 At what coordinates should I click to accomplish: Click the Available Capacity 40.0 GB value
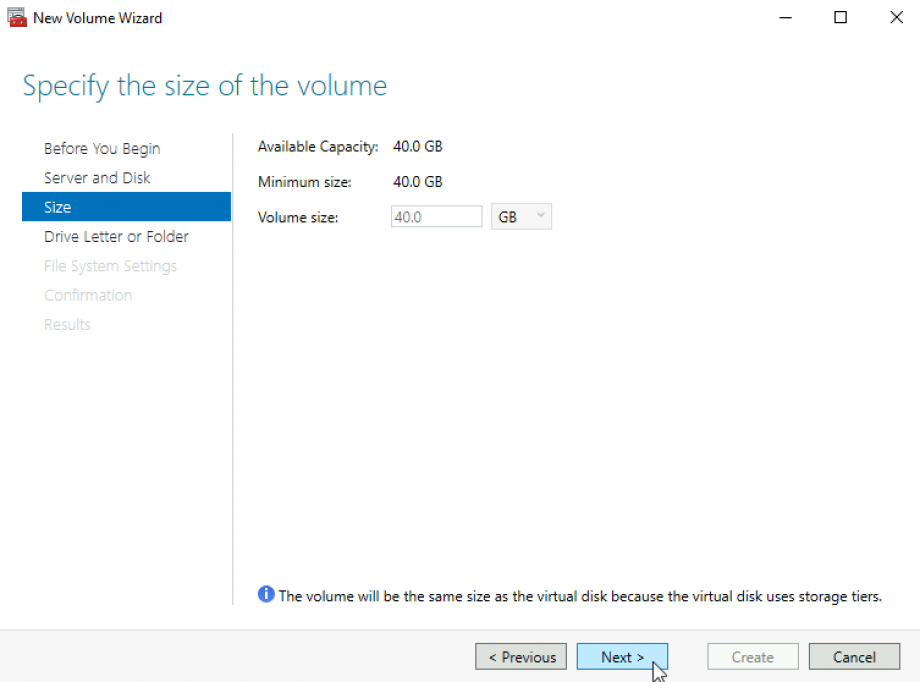tap(418, 147)
